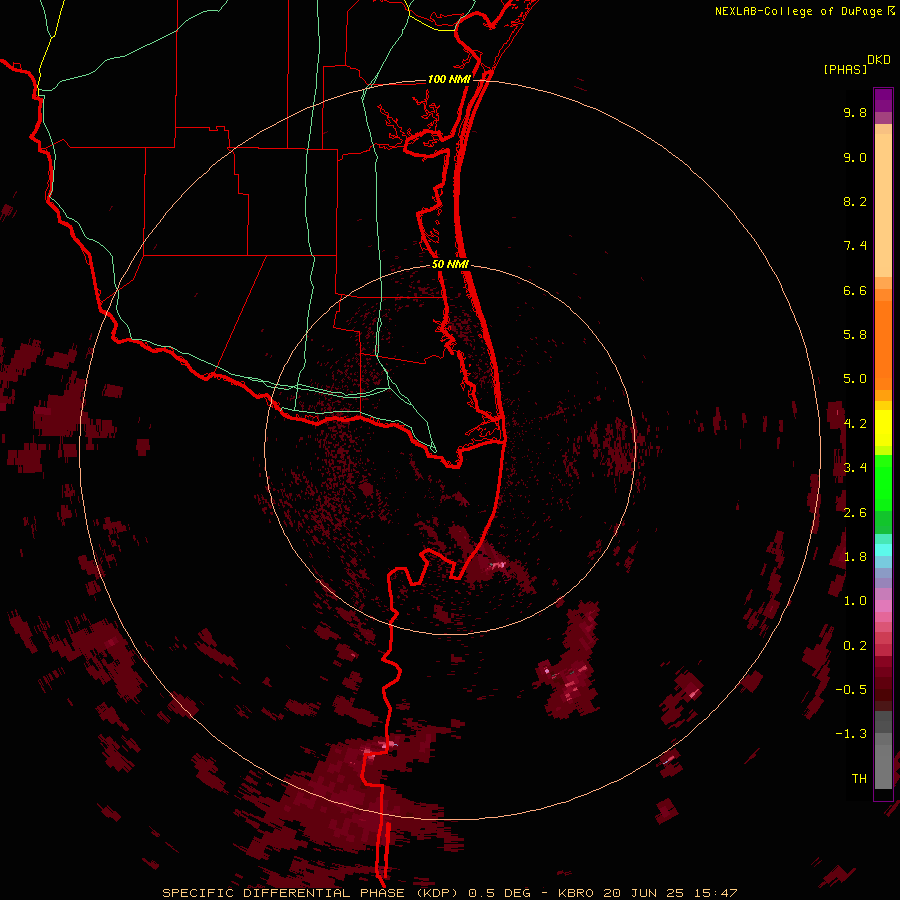The width and height of the screenshot is (900, 900).
Task: Select the 50 NMI range ring label
Action: coord(450,264)
